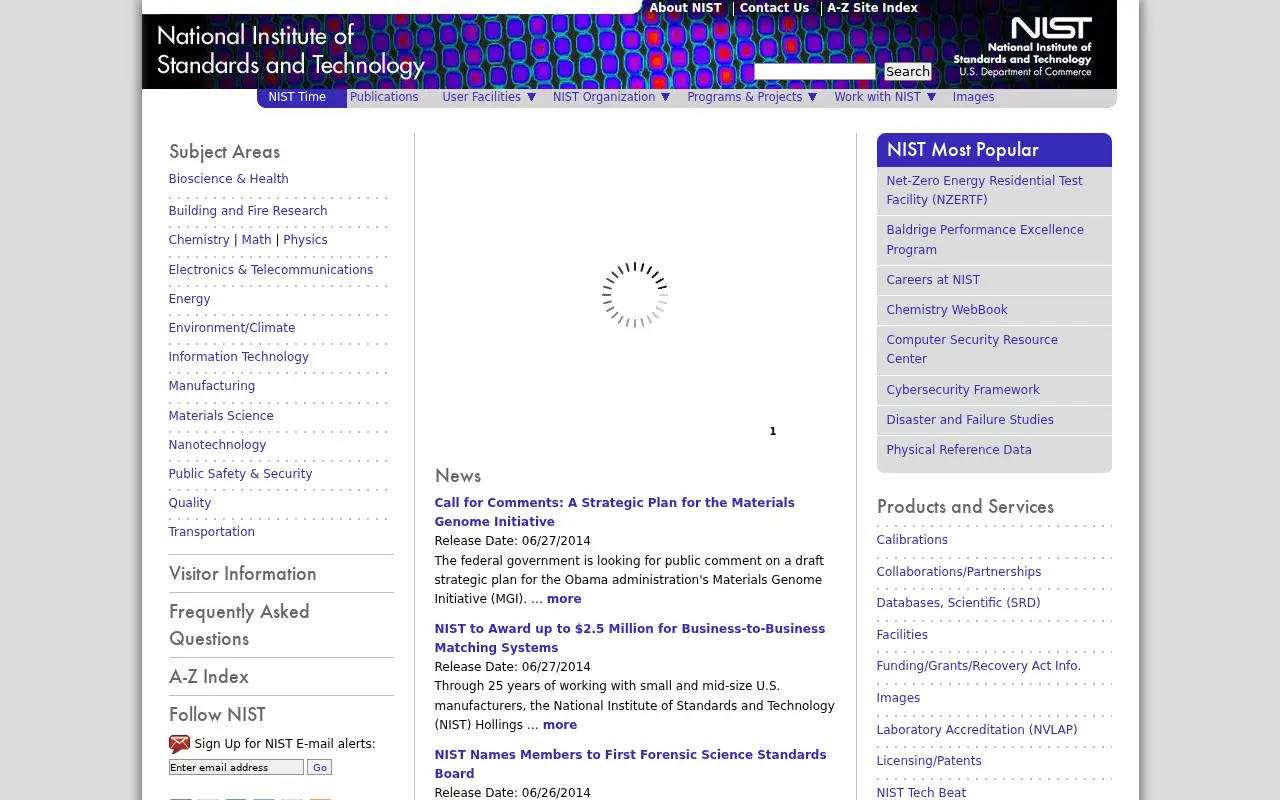Open the Cybersecurity Framework link
The height and width of the screenshot is (800, 1280).
[963, 390]
